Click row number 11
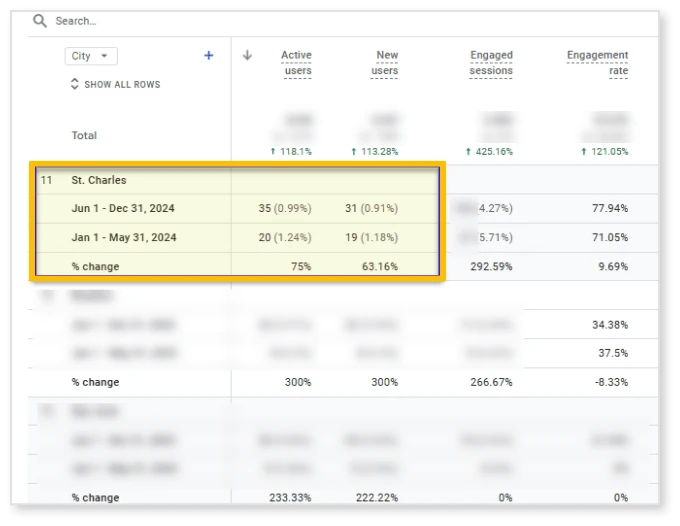 coord(46,180)
